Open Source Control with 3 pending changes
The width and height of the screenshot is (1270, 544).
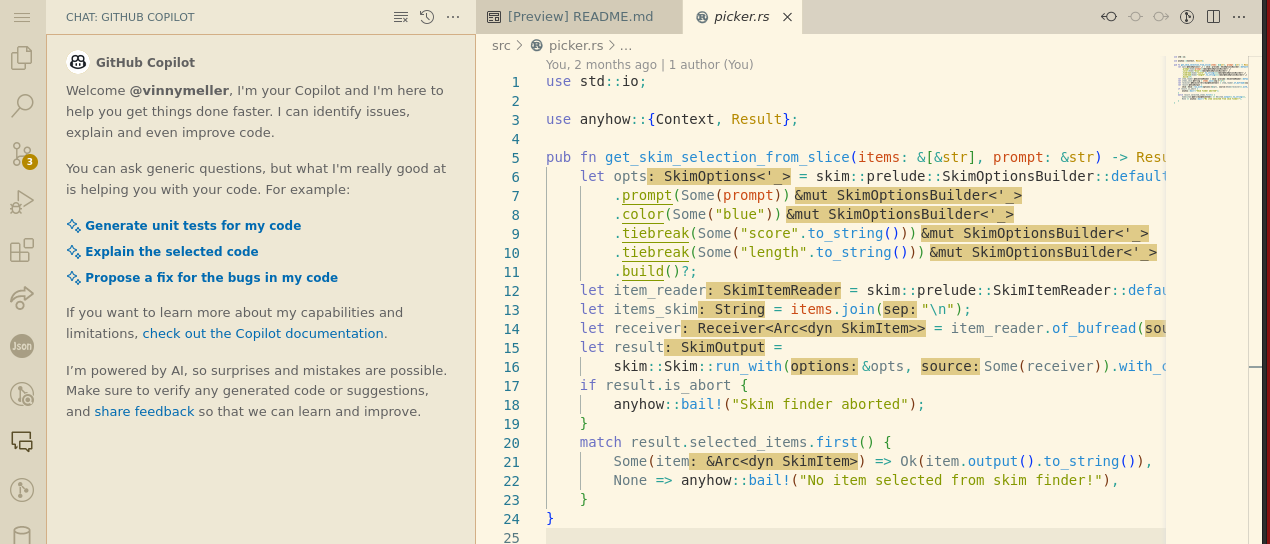point(22,154)
